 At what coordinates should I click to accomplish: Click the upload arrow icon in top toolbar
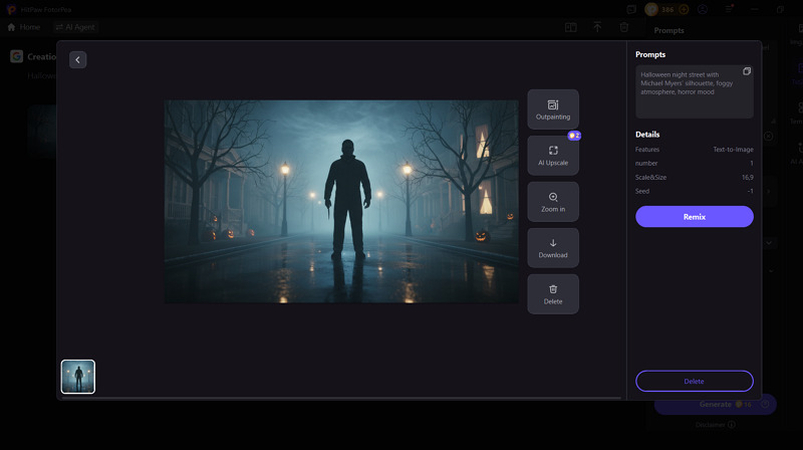[597, 27]
